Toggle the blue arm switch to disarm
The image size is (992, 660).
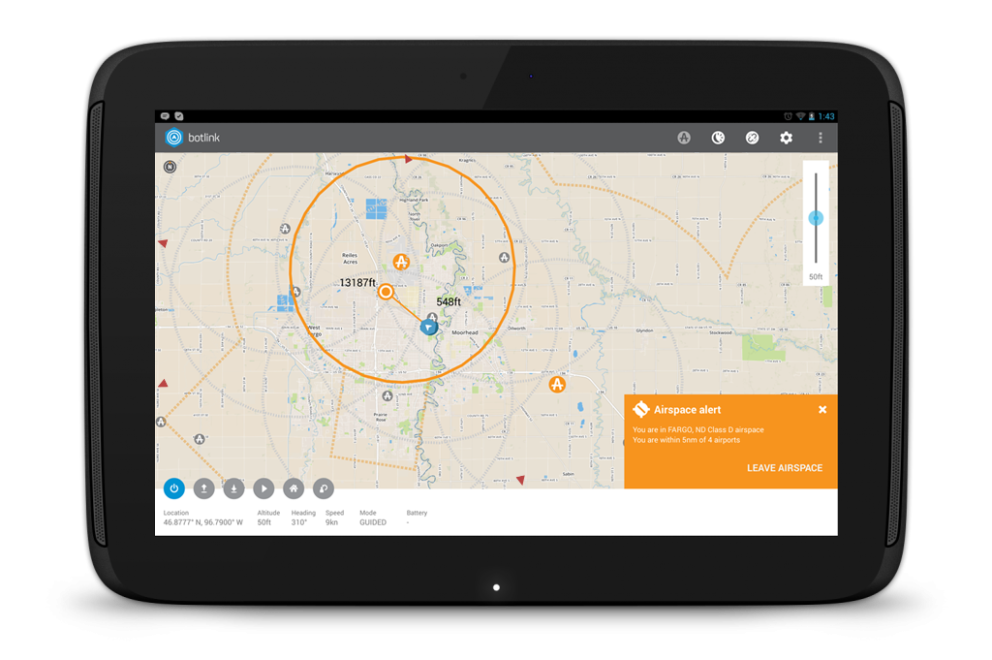pos(174,489)
